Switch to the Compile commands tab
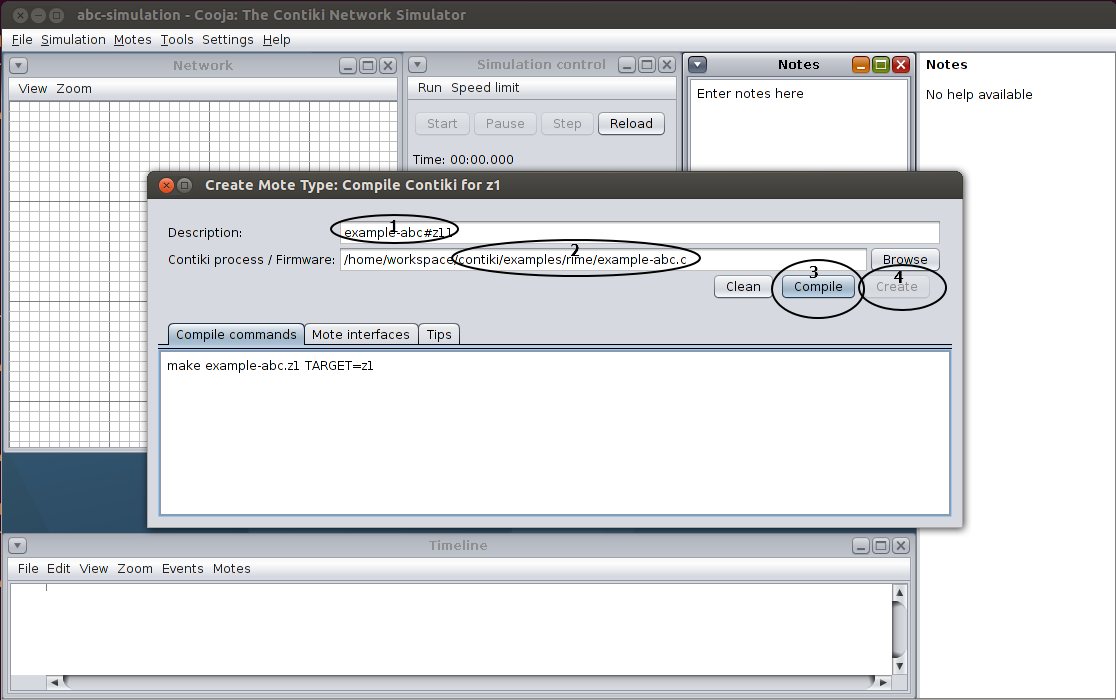 [x=236, y=334]
